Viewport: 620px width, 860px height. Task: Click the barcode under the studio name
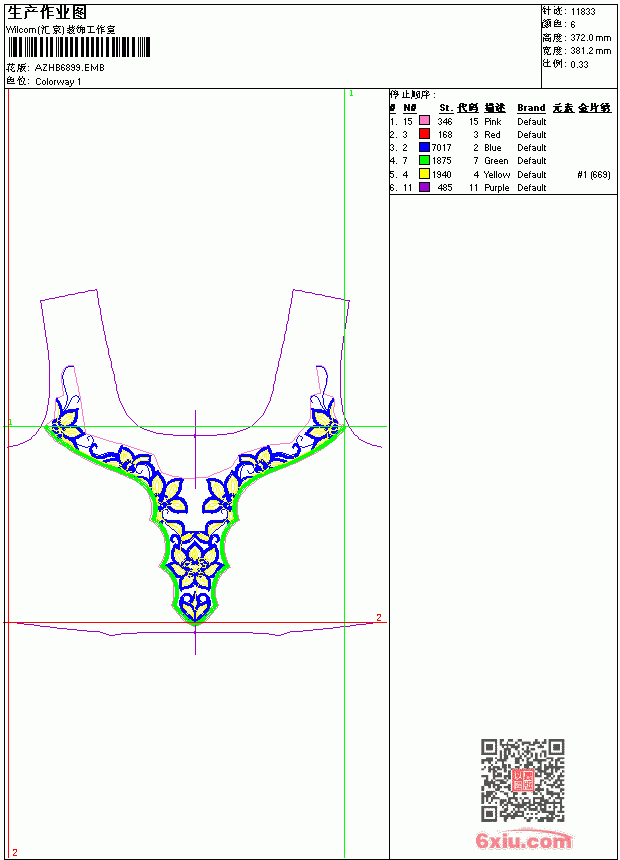pyautogui.click(x=78, y=47)
